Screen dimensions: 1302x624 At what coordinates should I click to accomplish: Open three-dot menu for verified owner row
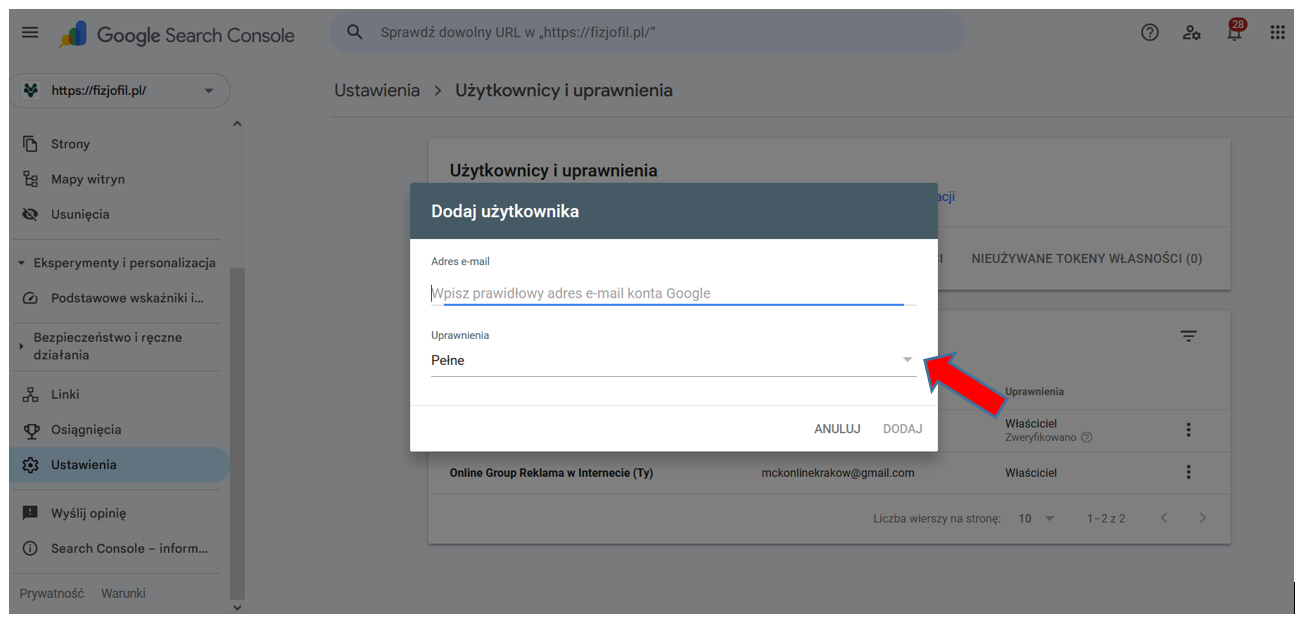[1188, 430]
